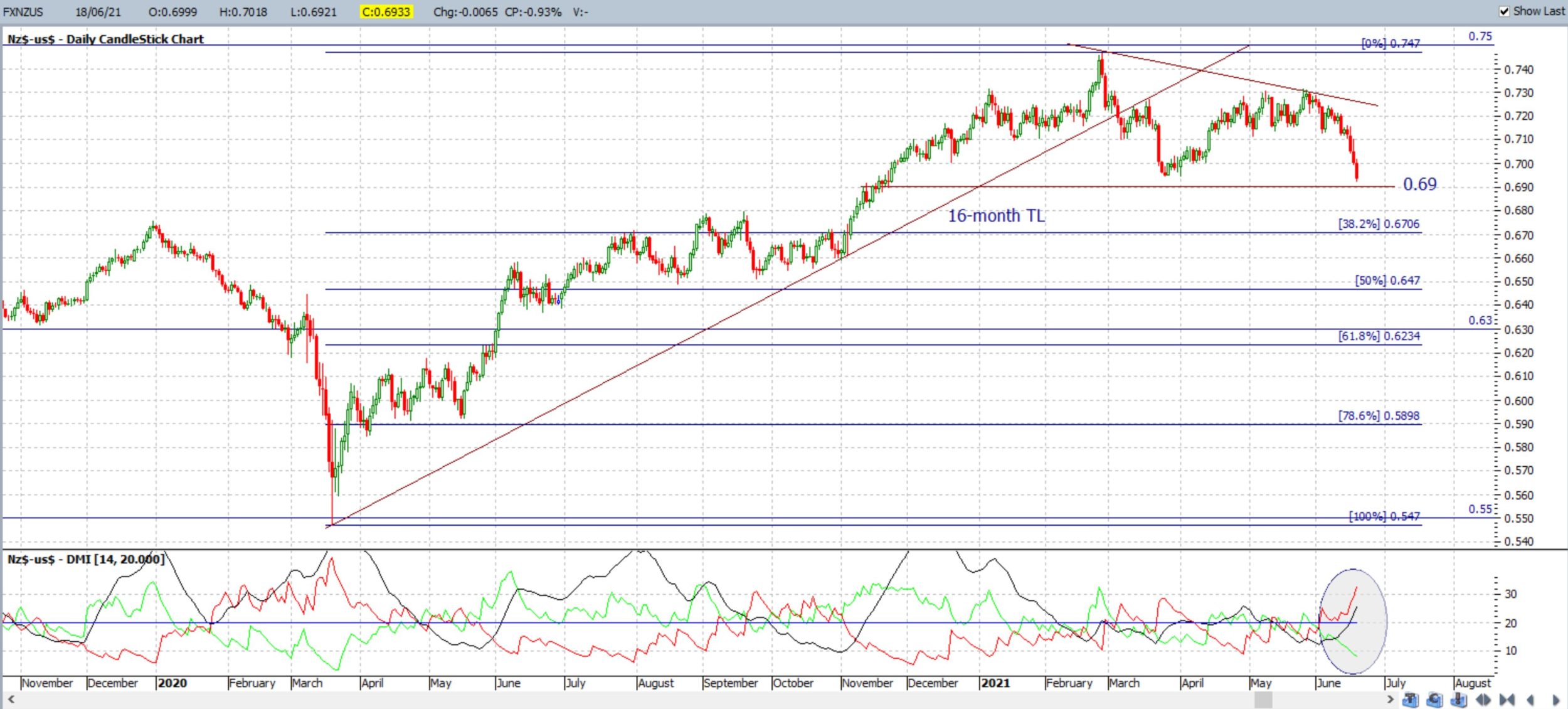Click the [0%] 0.747 Fibonacci label
The height and width of the screenshot is (709, 1568).
(1391, 43)
